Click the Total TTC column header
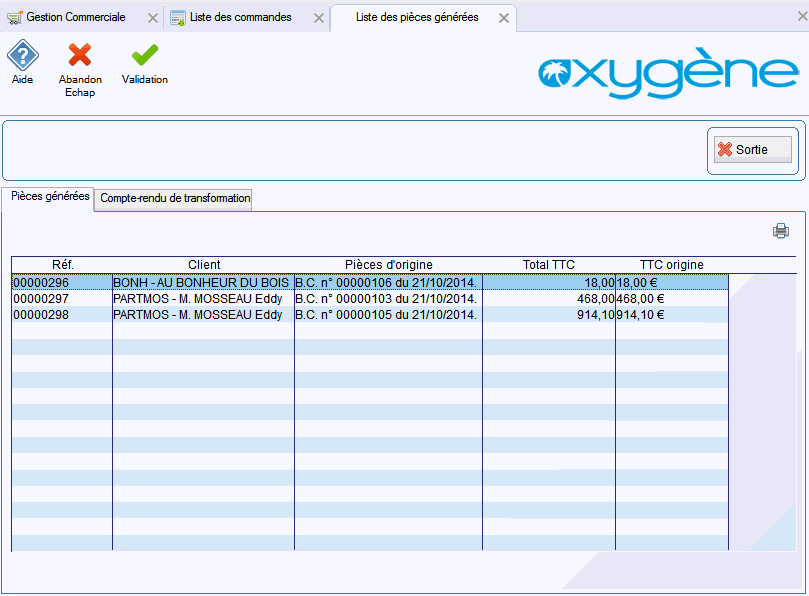Screen dimensions: 809x596 tap(548, 265)
